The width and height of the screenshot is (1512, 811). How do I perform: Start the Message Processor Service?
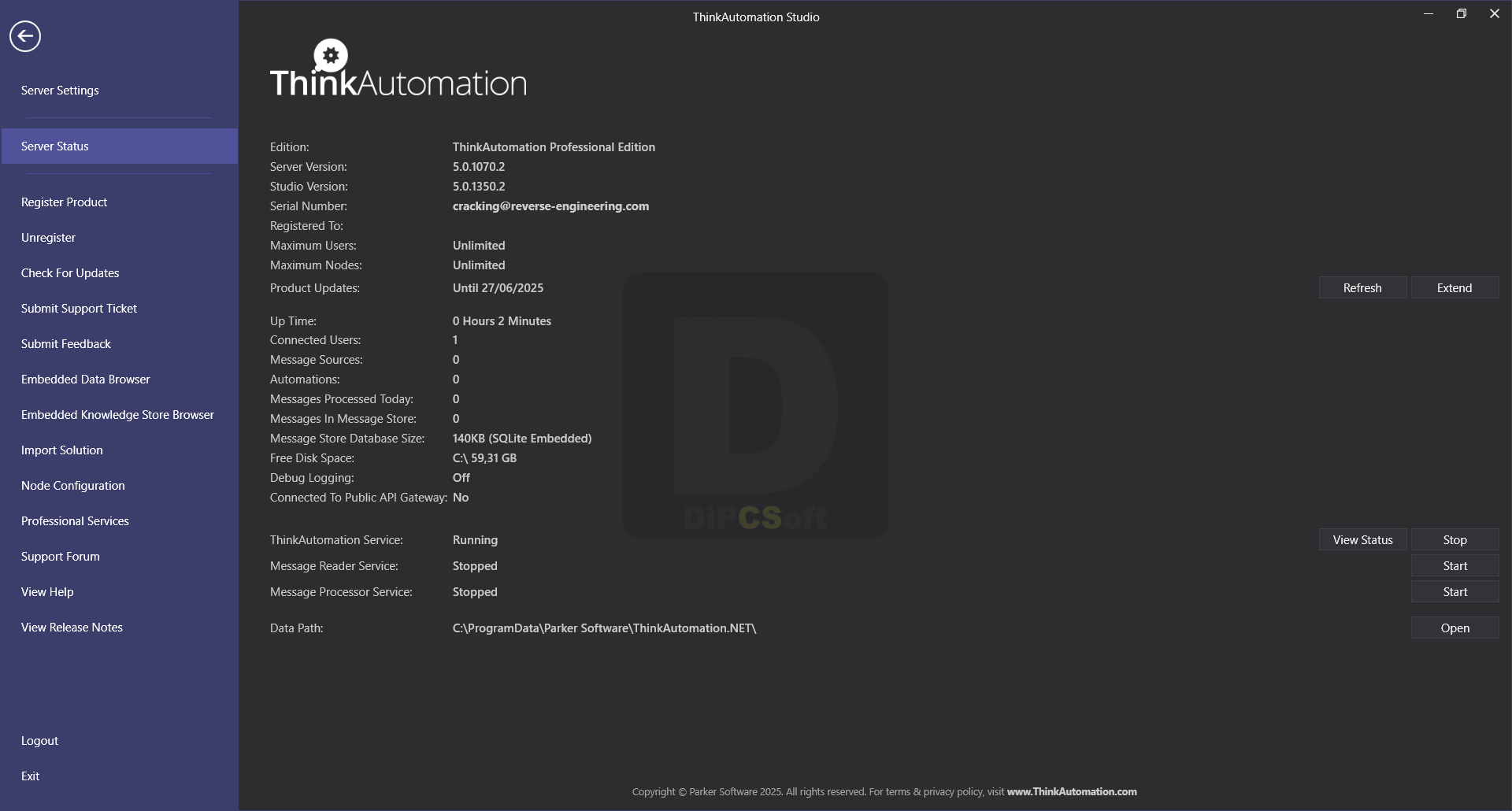point(1455,592)
